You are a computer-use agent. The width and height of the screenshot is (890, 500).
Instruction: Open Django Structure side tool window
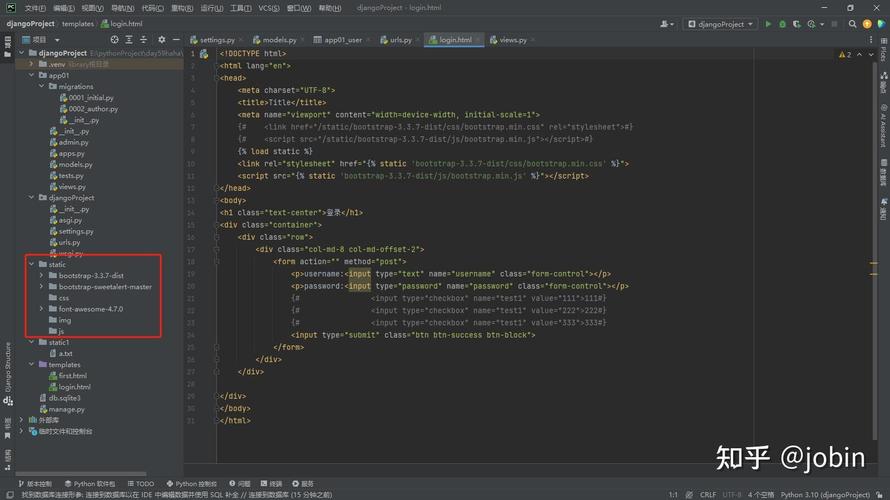pos(8,374)
